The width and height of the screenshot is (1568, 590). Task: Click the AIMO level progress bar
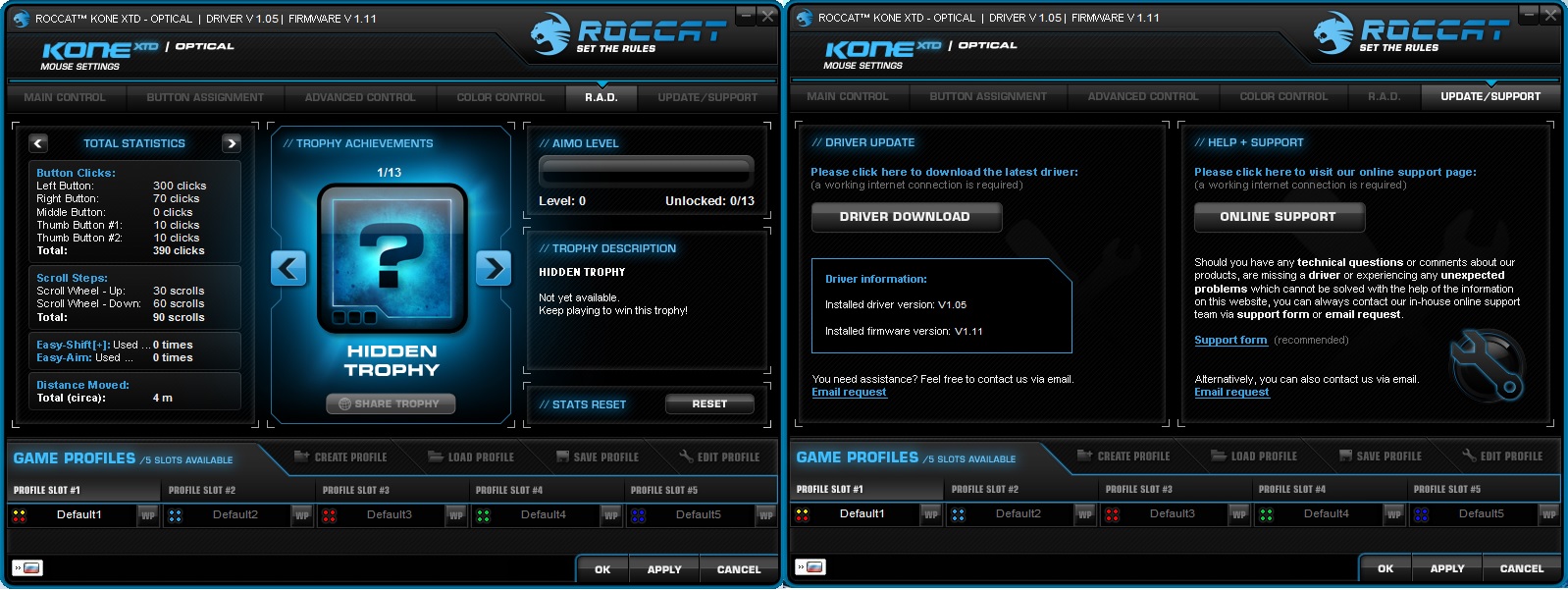pyautogui.click(x=647, y=171)
